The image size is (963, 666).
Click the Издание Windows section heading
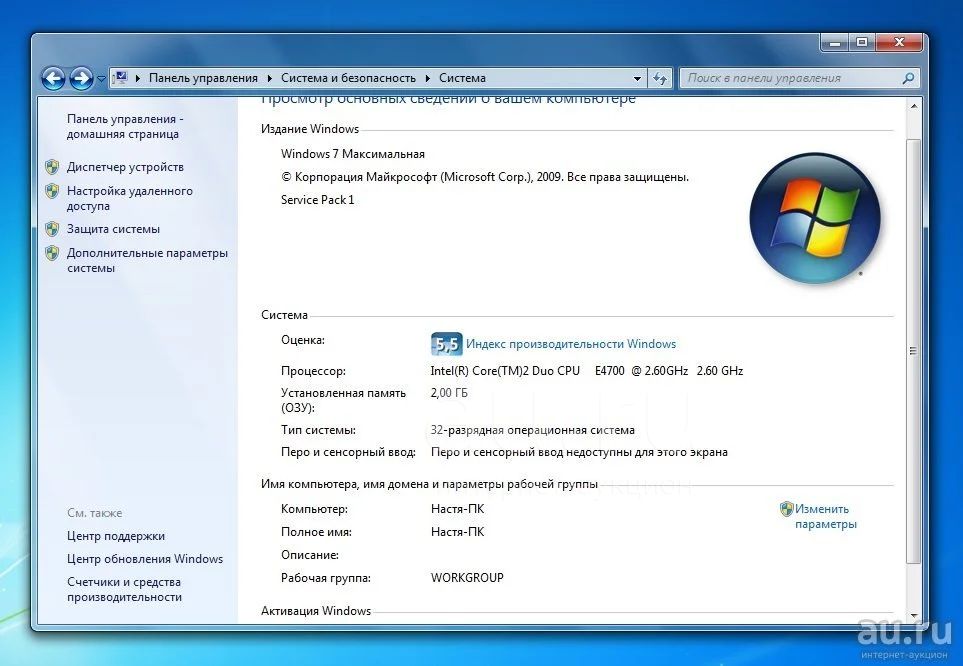310,129
